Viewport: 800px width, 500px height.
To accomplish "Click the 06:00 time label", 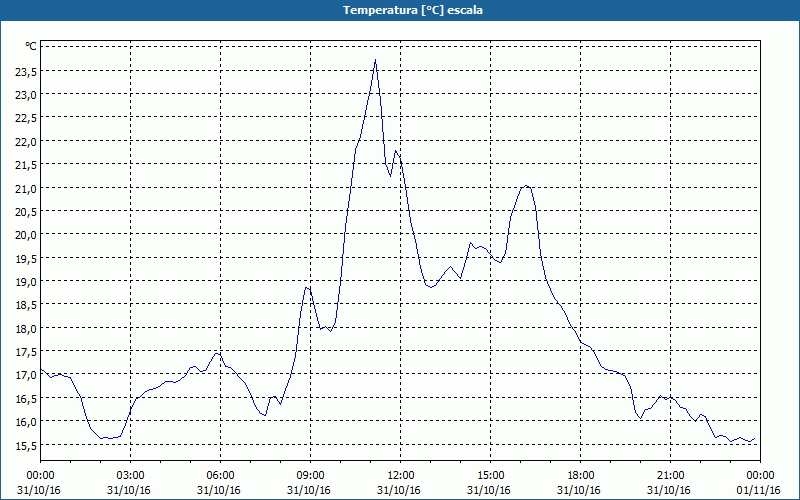I will click(220, 476).
